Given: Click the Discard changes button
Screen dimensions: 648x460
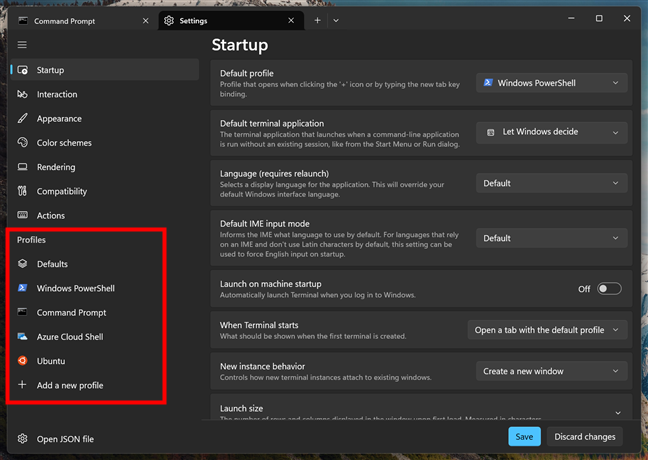Looking at the screenshot, I should (x=585, y=436).
